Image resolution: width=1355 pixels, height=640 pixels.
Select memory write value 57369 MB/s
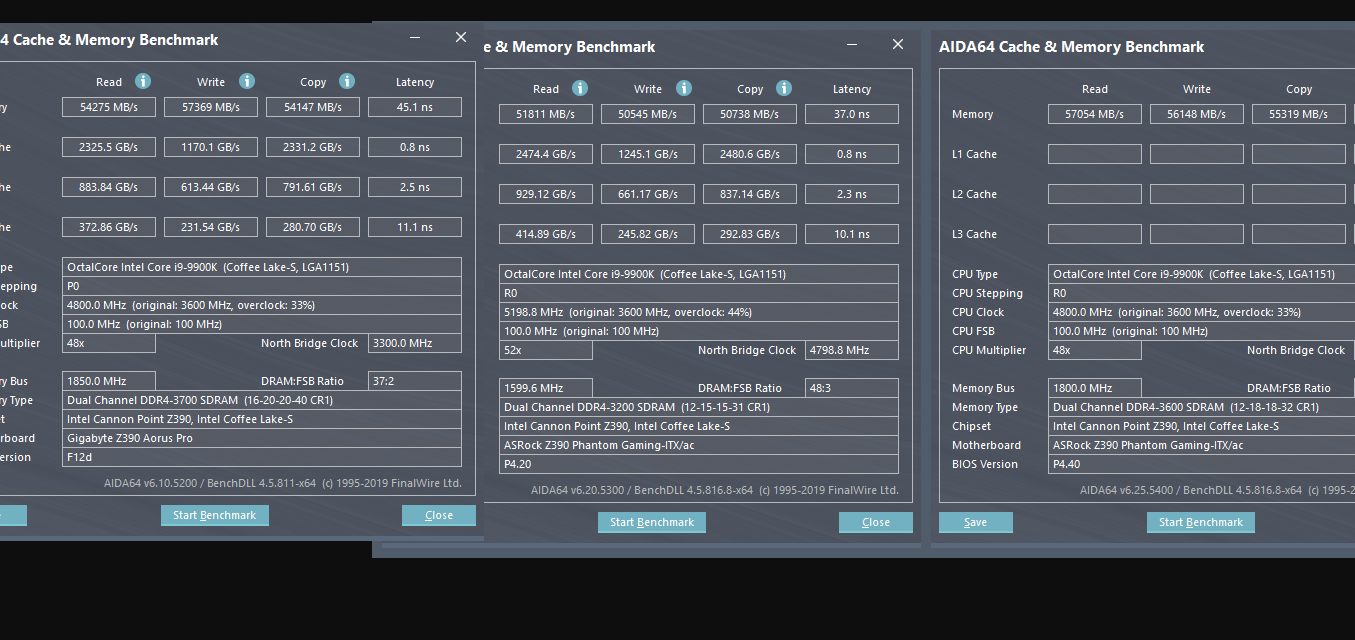211,107
